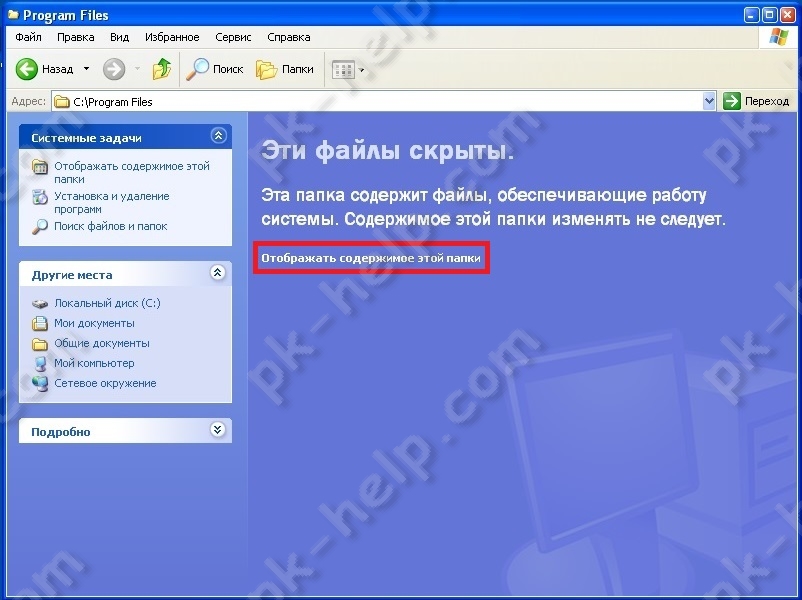This screenshot has width=802, height=600.
Task: Open the Правка menu
Action: pyautogui.click(x=76, y=37)
